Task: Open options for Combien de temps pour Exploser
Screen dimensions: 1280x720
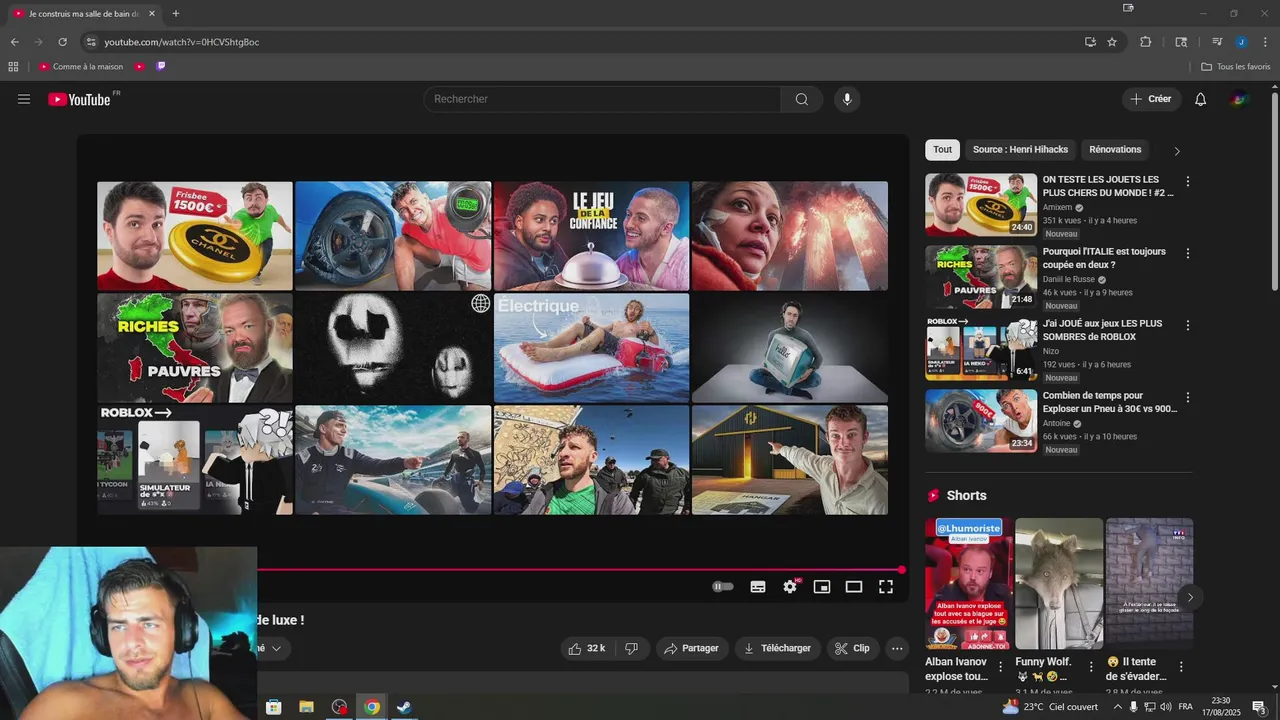Action: pos(1187,398)
